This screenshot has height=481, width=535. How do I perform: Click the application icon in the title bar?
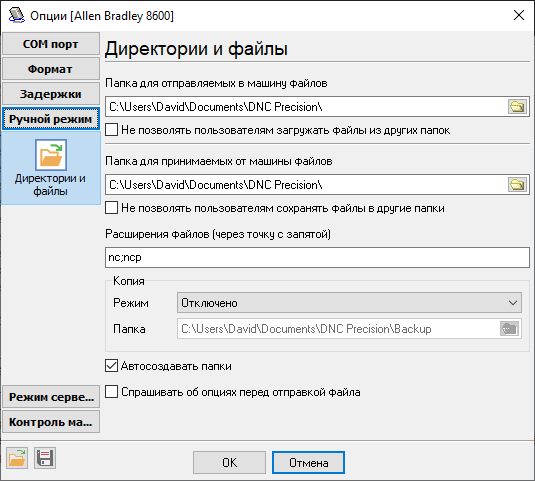[x=16, y=15]
